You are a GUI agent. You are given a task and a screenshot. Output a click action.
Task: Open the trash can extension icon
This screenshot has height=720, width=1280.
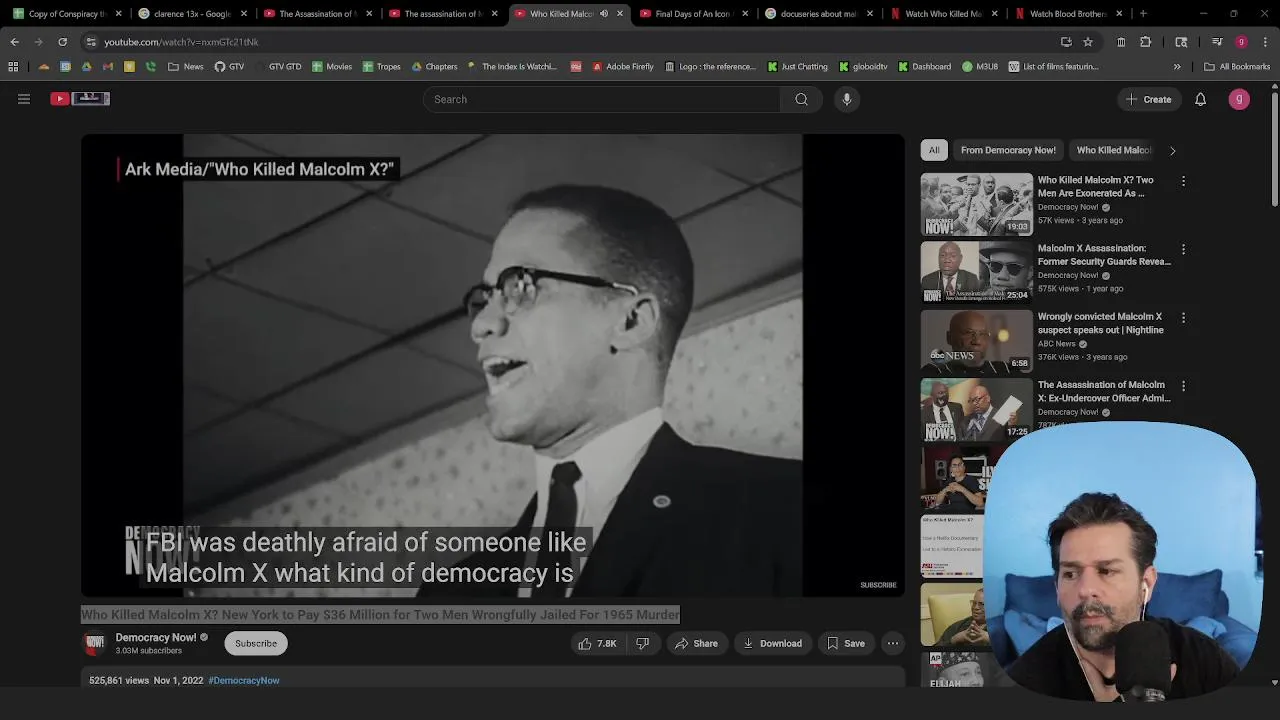(x=1121, y=42)
